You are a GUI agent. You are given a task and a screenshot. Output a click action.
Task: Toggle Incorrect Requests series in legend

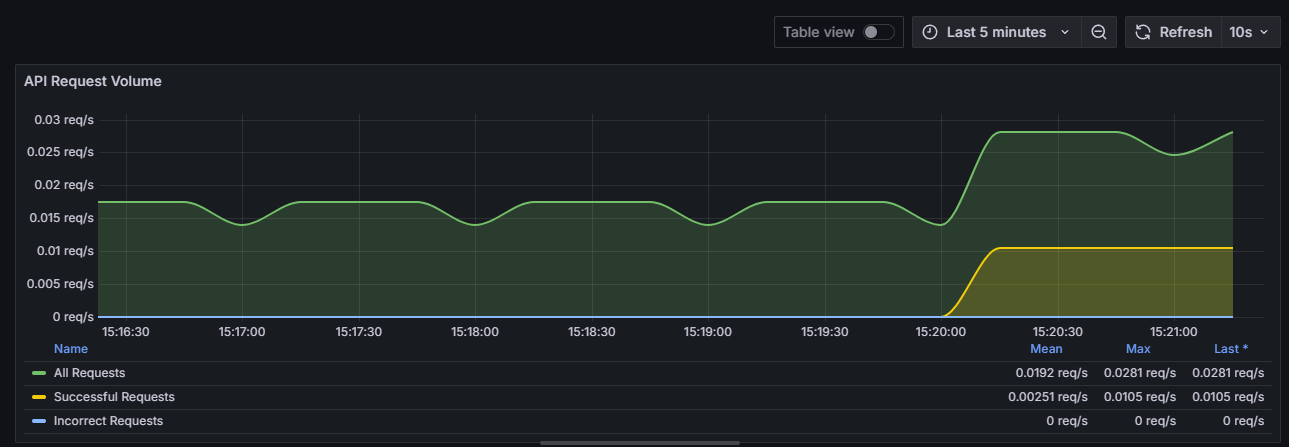pos(108,421)
